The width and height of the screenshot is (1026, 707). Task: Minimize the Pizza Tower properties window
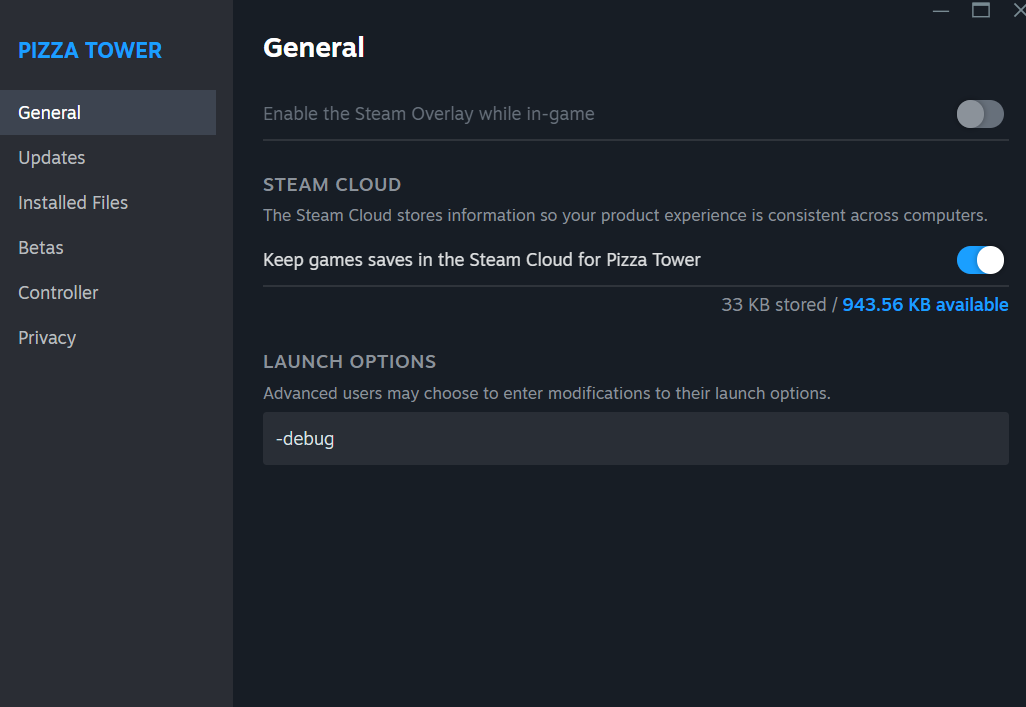coord(941,10)
